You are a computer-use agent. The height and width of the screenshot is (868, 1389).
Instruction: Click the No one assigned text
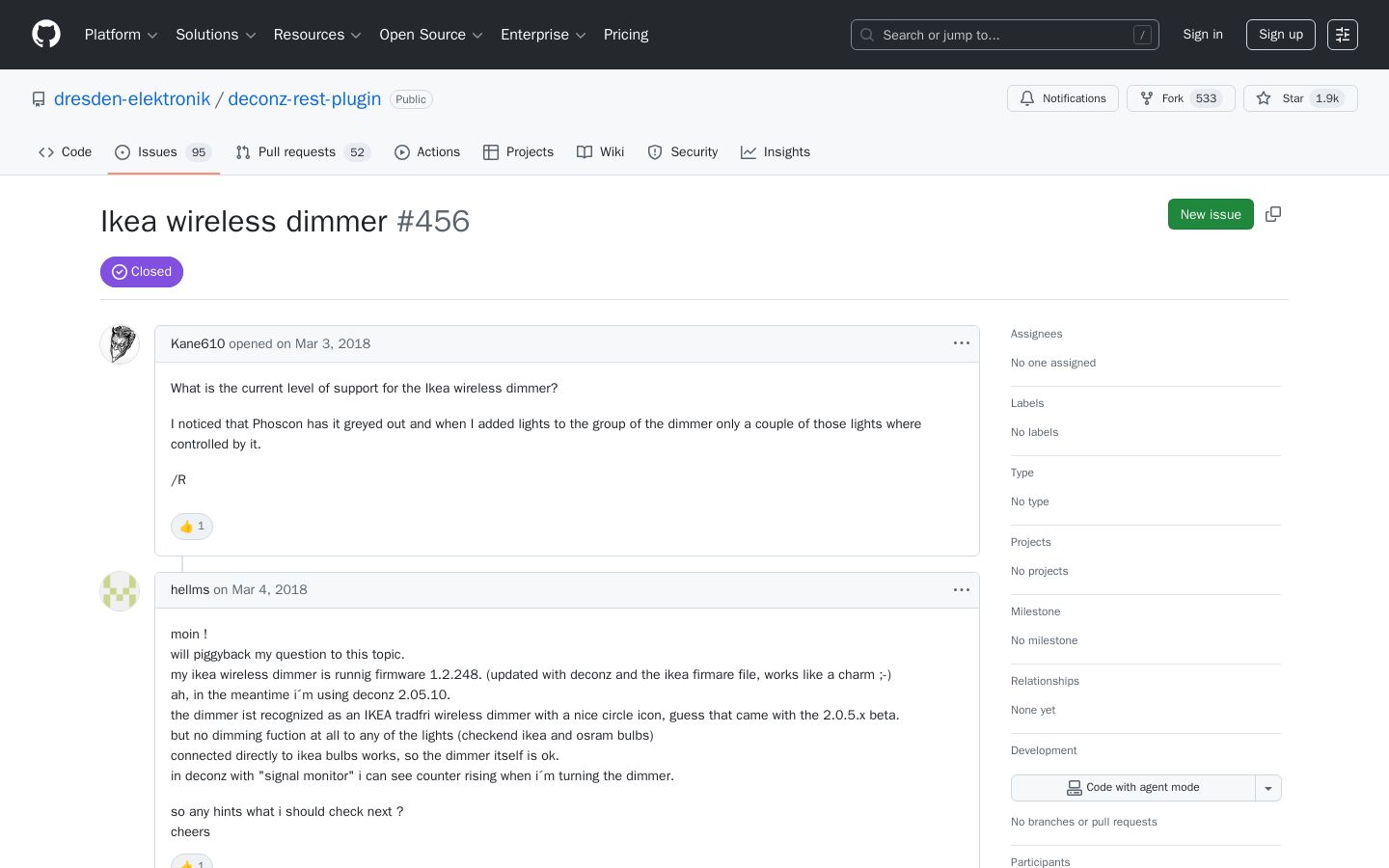click(1053, 363)
